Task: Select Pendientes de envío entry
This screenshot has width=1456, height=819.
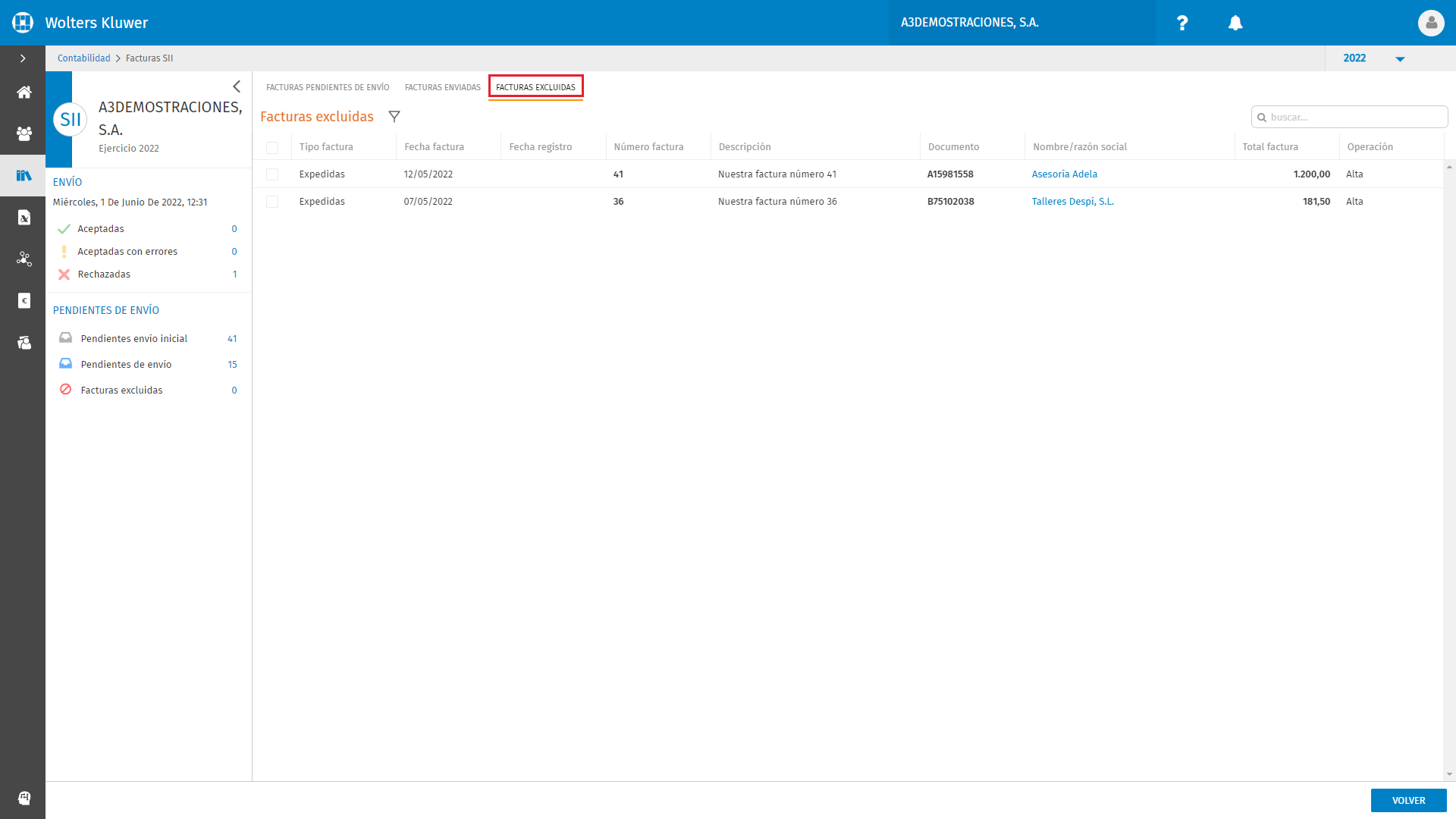Action: 148,365
